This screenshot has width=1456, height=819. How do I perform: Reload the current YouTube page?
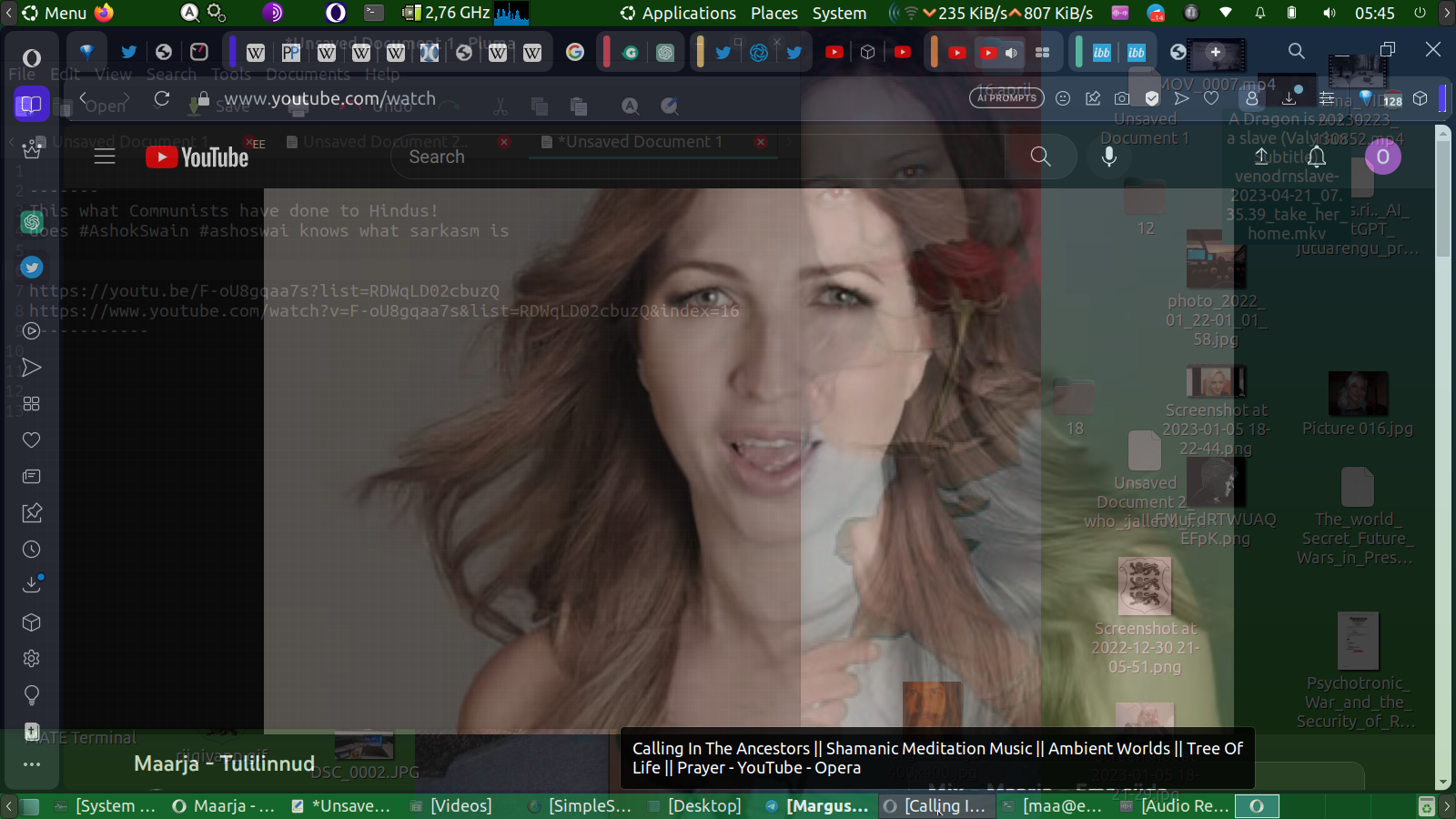[162, 98]
